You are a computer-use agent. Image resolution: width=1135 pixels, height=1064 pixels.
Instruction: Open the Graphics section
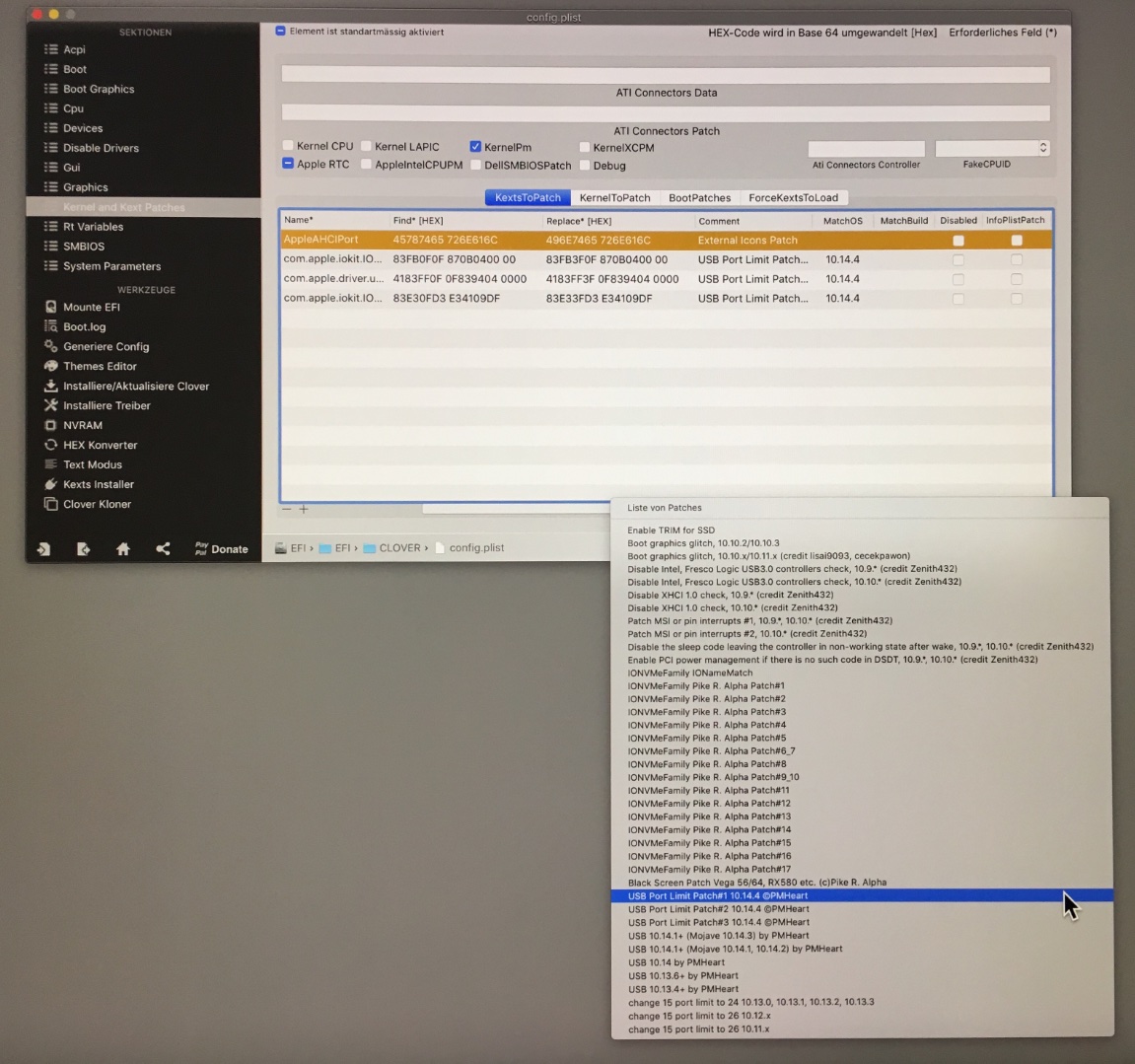tap(86, 186)
